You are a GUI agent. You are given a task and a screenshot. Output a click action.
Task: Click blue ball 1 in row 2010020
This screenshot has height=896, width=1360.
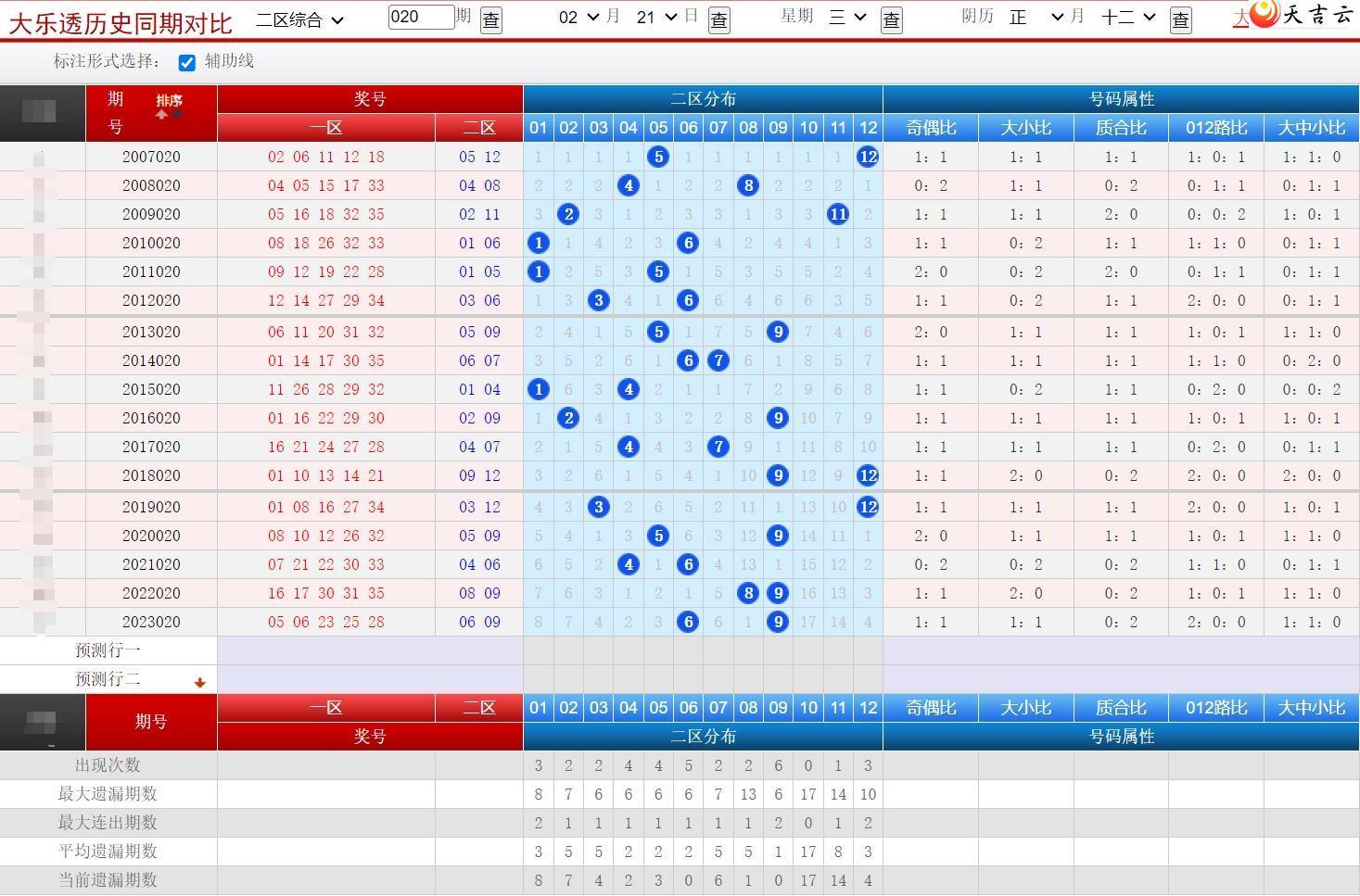tap(539, 243)
